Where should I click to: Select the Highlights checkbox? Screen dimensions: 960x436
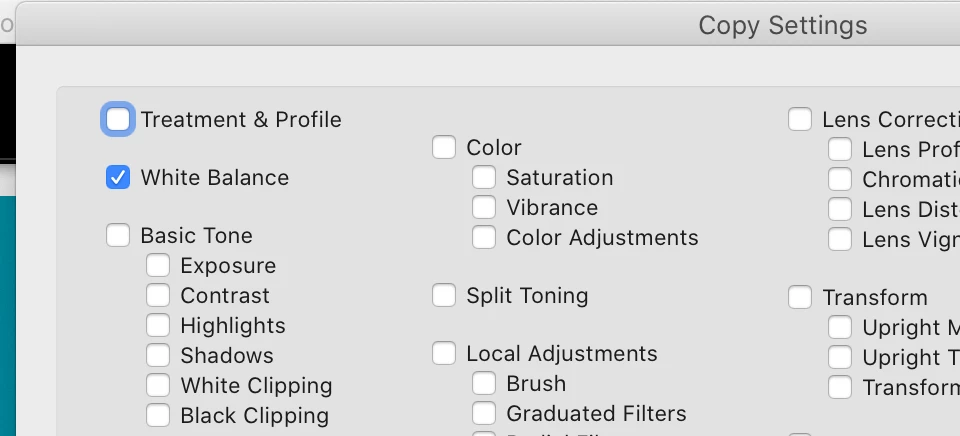point(158,326)
